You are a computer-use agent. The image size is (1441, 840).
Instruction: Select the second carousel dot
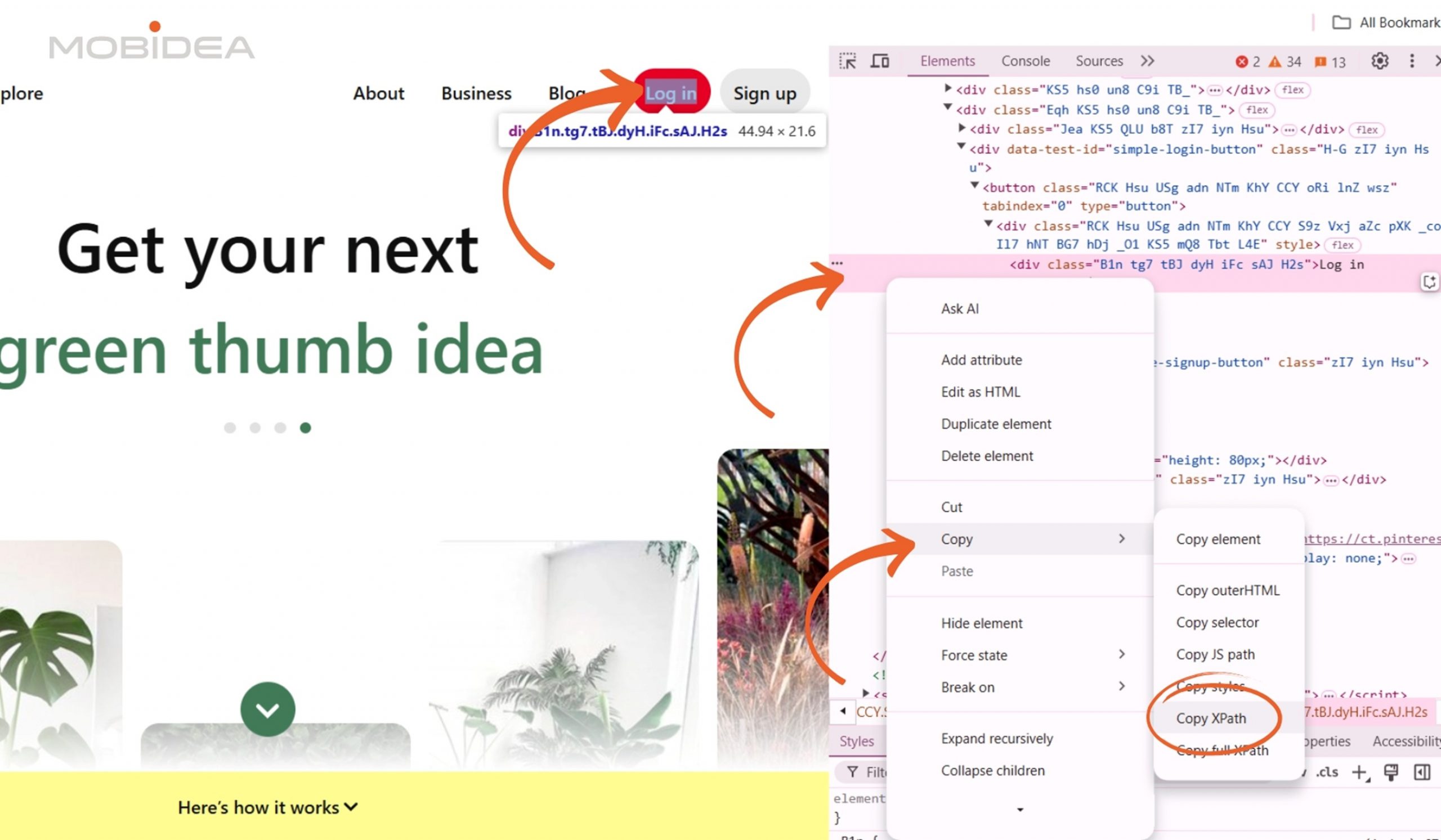[x=255, y=428]
